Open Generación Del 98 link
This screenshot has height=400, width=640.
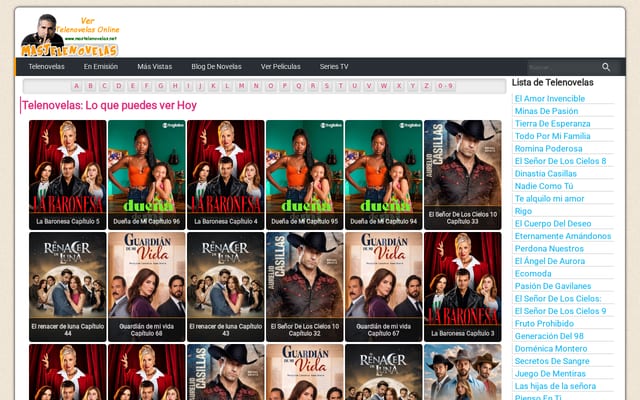549,336
